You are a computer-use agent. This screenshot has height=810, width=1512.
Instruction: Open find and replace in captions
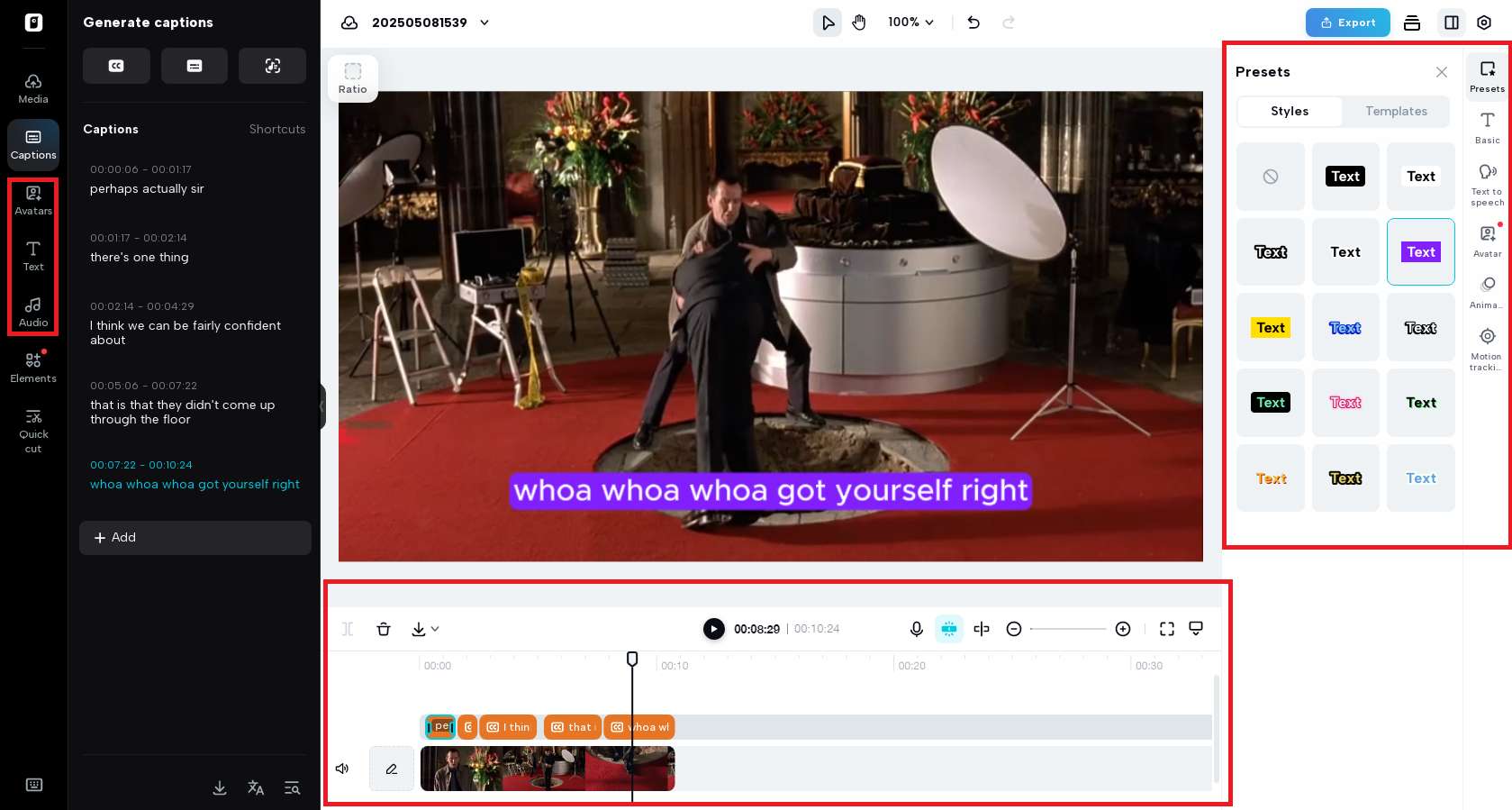click(x=292, y=787)
